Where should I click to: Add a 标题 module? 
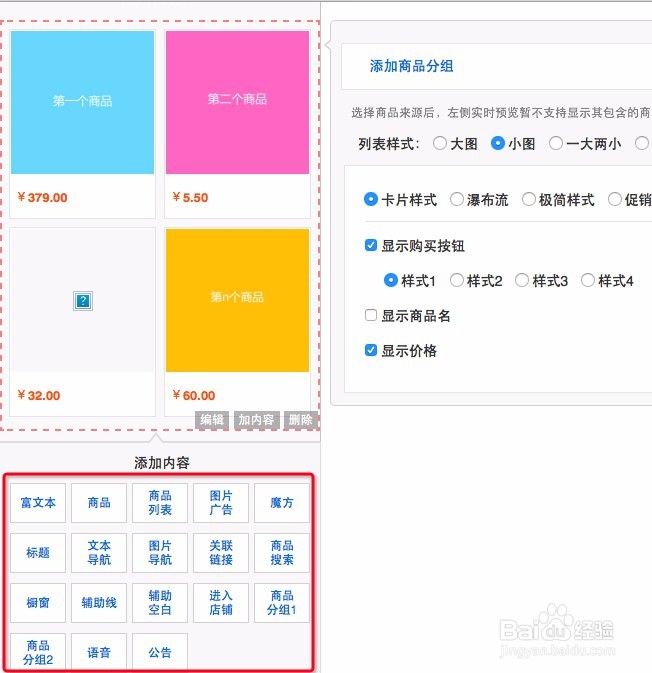tap(38, 553)
